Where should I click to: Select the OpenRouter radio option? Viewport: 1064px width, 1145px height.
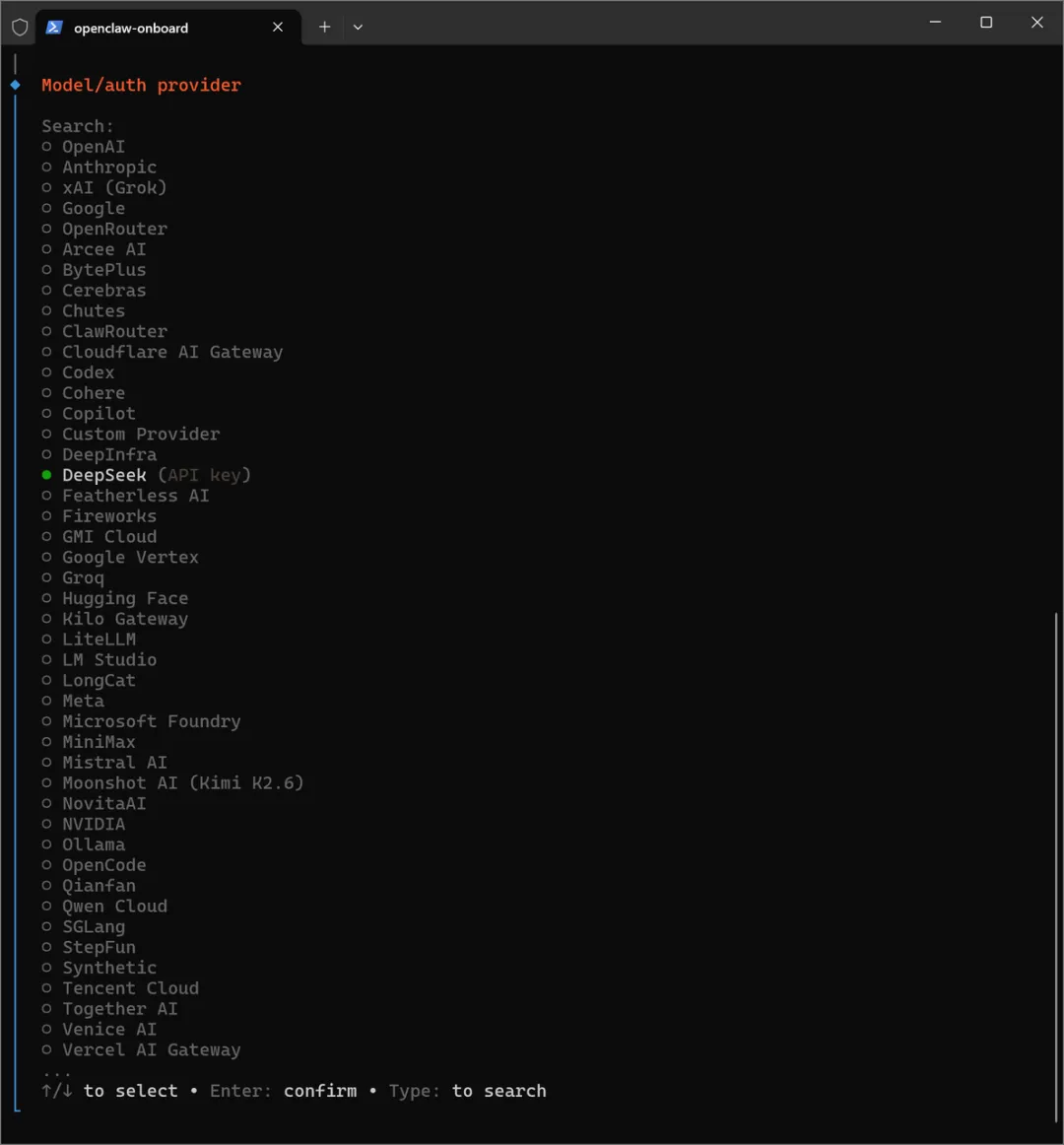coord(104,229)
